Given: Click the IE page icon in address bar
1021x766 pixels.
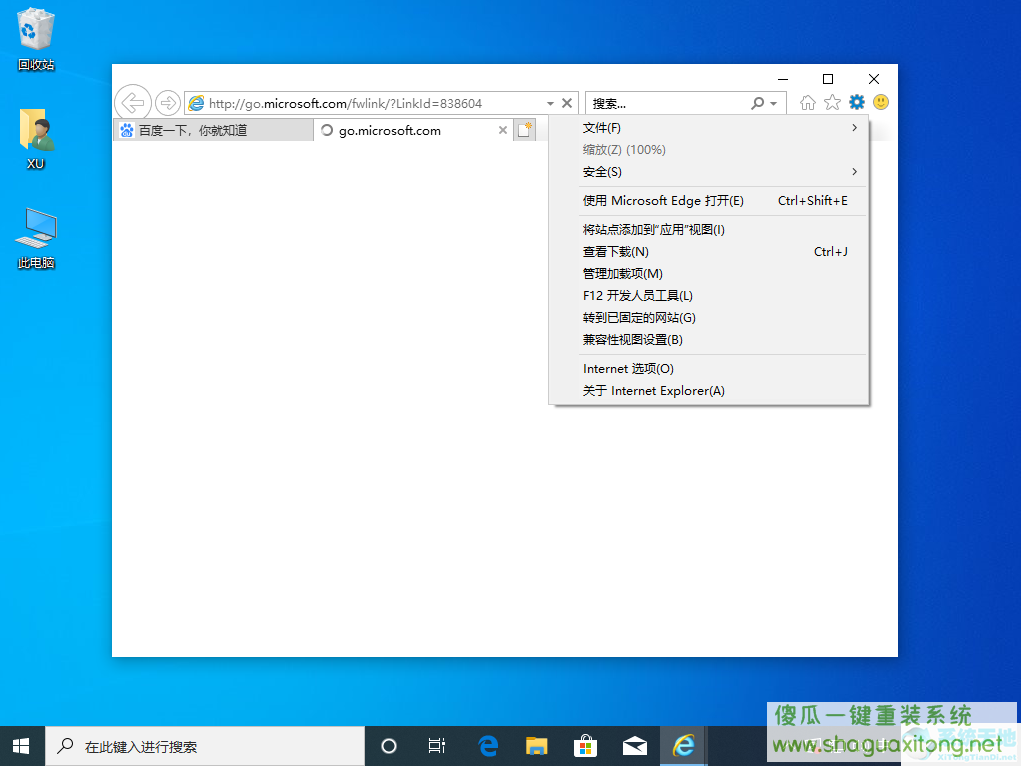Looking at the screenshot, I should (x=196, y=103).
